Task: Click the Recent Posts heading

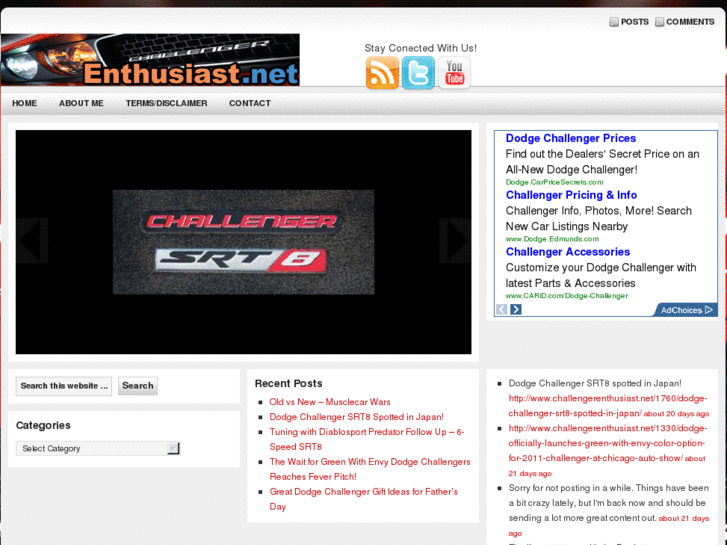Action: tap(288, 384)
